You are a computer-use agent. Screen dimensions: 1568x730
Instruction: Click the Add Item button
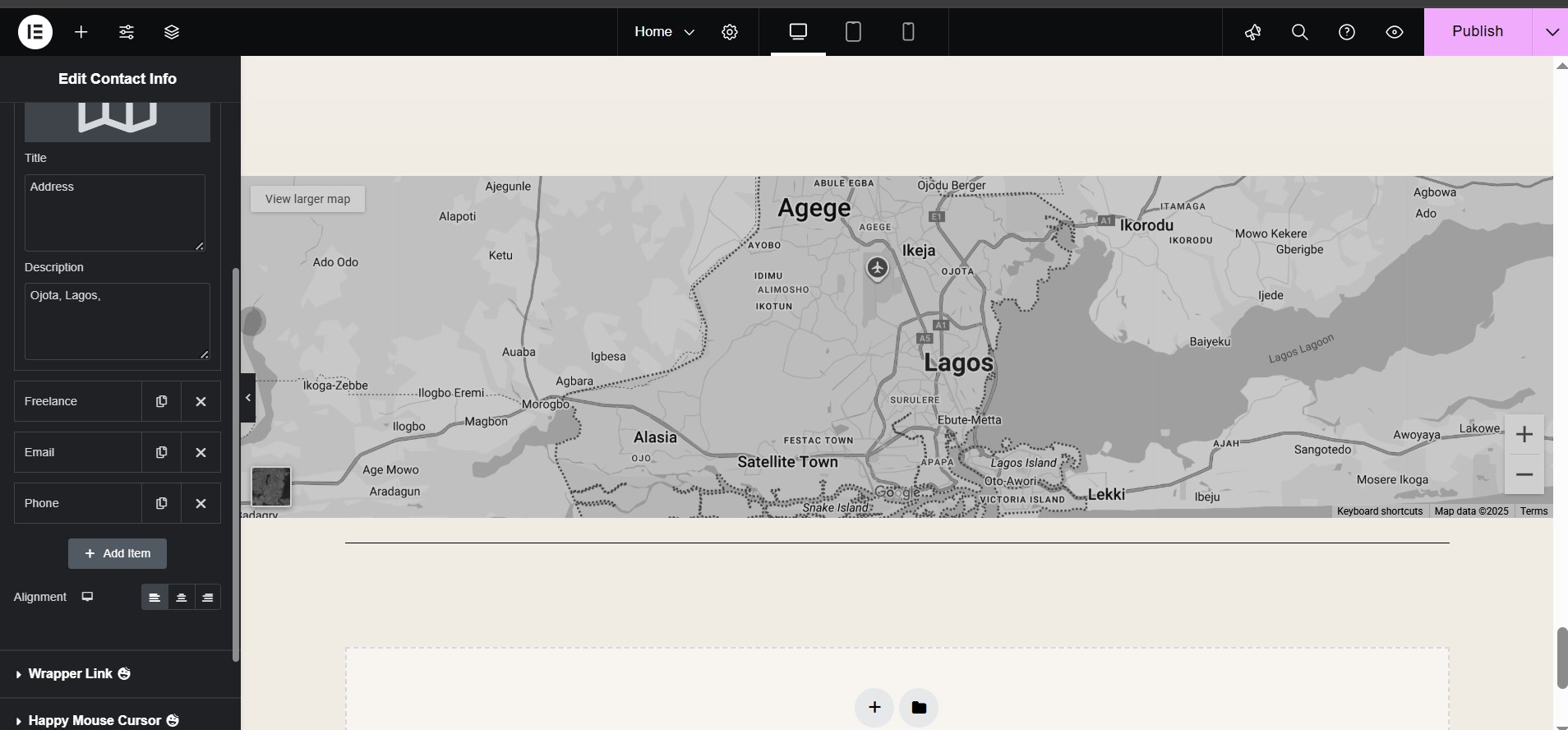click(118, 553)
